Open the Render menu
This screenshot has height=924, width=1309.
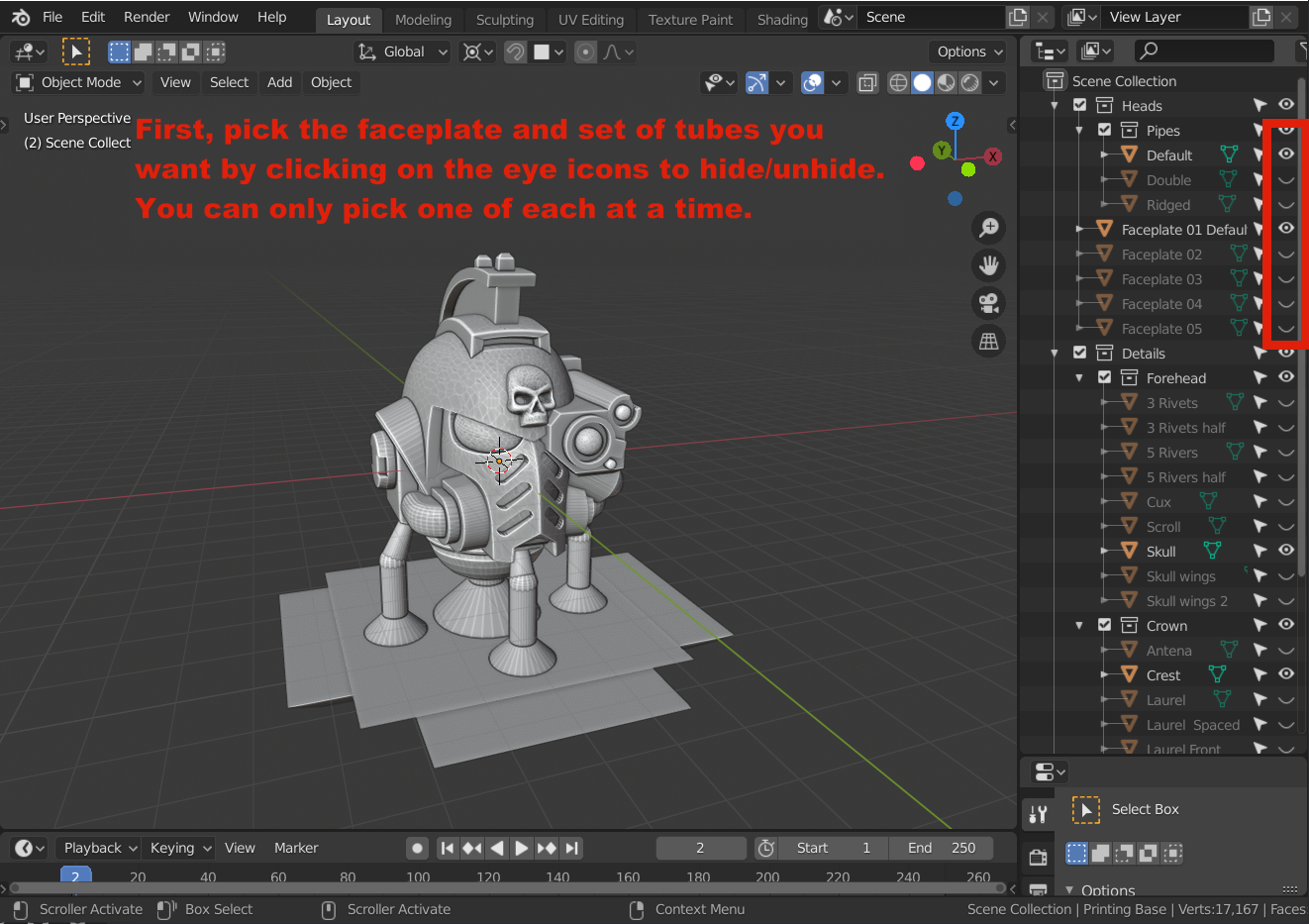click(x=147, y=17)
